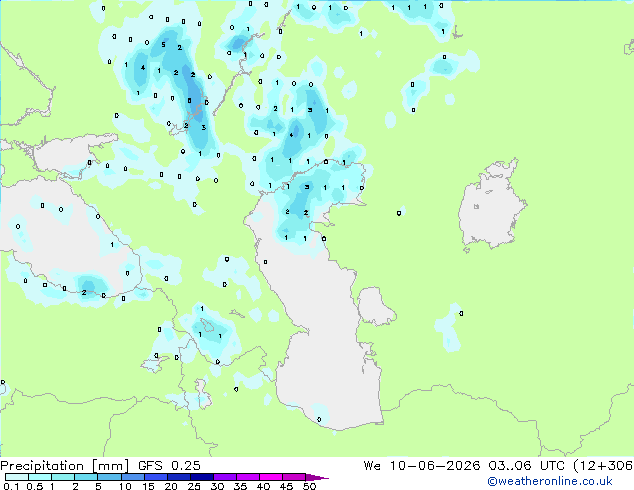This screenshot has width=634, height=490.
Task: Open the weatheronline.co.uk copyright link
Action: [549, 481]
